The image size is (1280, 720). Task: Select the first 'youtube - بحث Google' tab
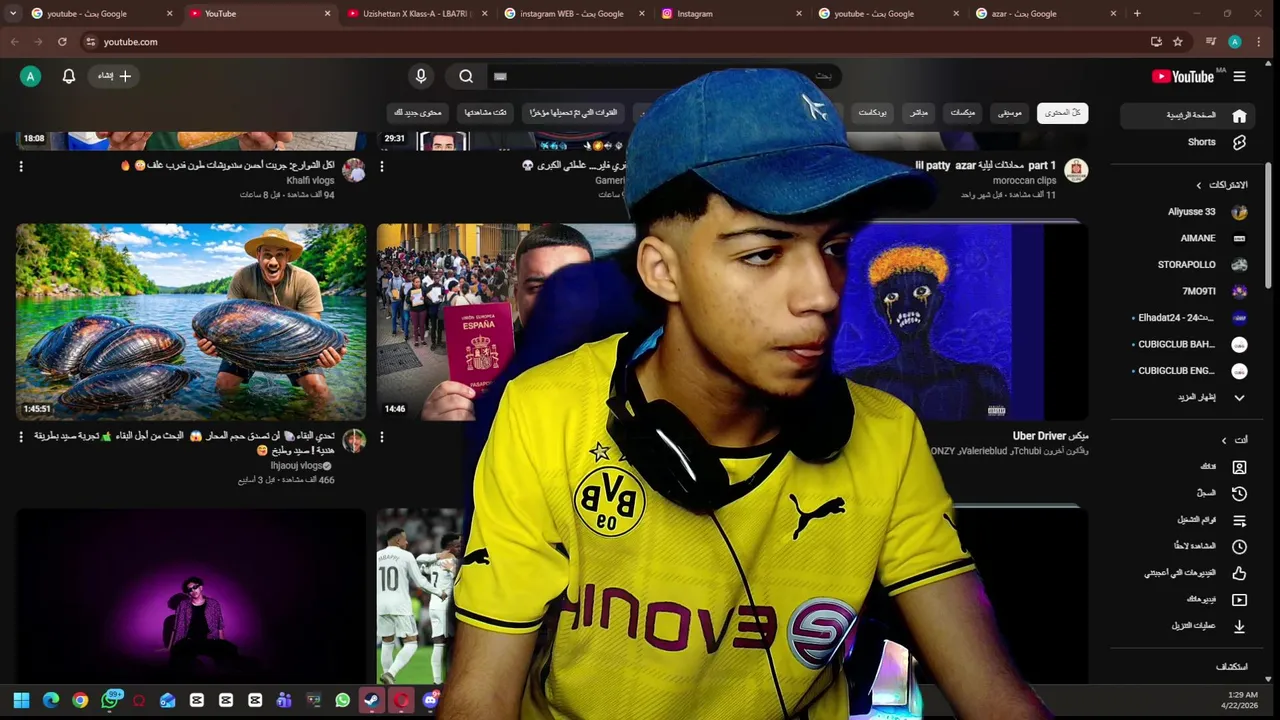click(x=103, y=14)
